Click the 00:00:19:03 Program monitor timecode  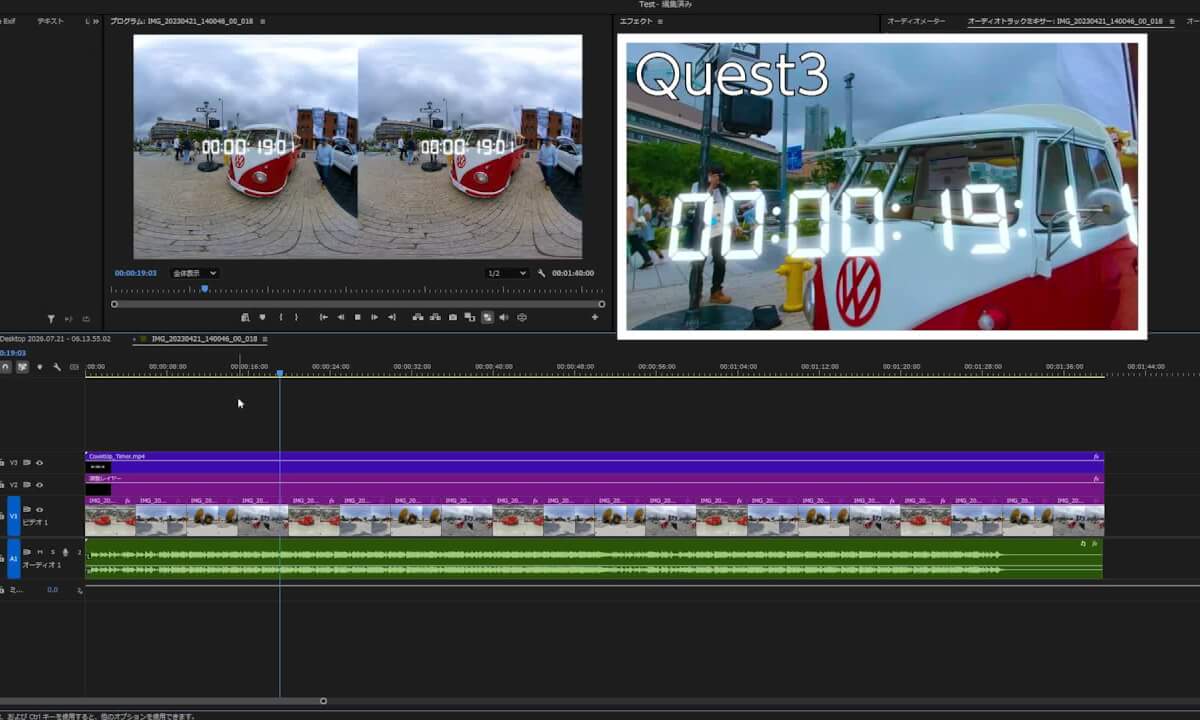tap(135, 273)
